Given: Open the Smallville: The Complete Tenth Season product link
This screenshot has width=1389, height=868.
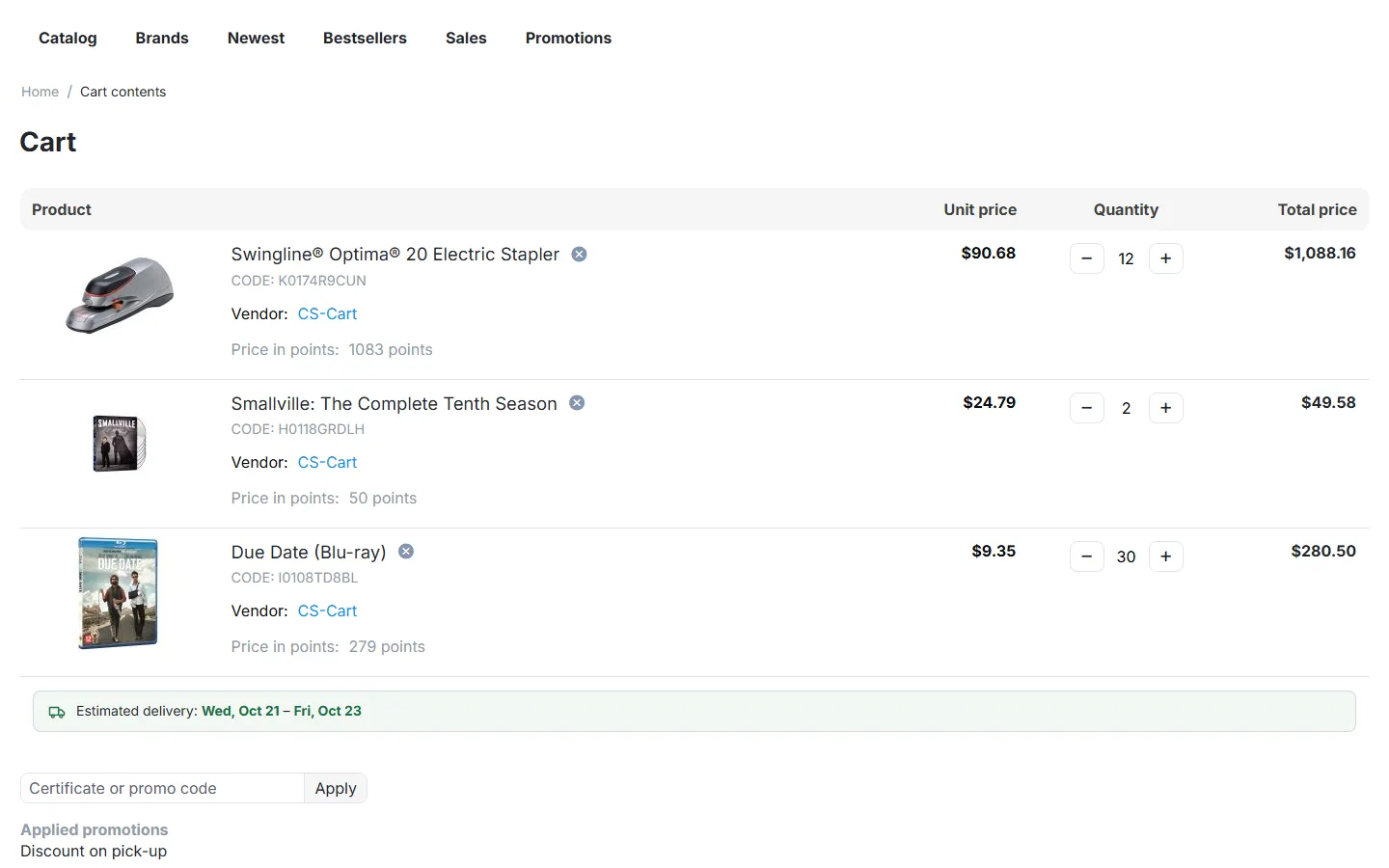Looking at the screenshot, I should pyautogui.click(x=395, y=403).
